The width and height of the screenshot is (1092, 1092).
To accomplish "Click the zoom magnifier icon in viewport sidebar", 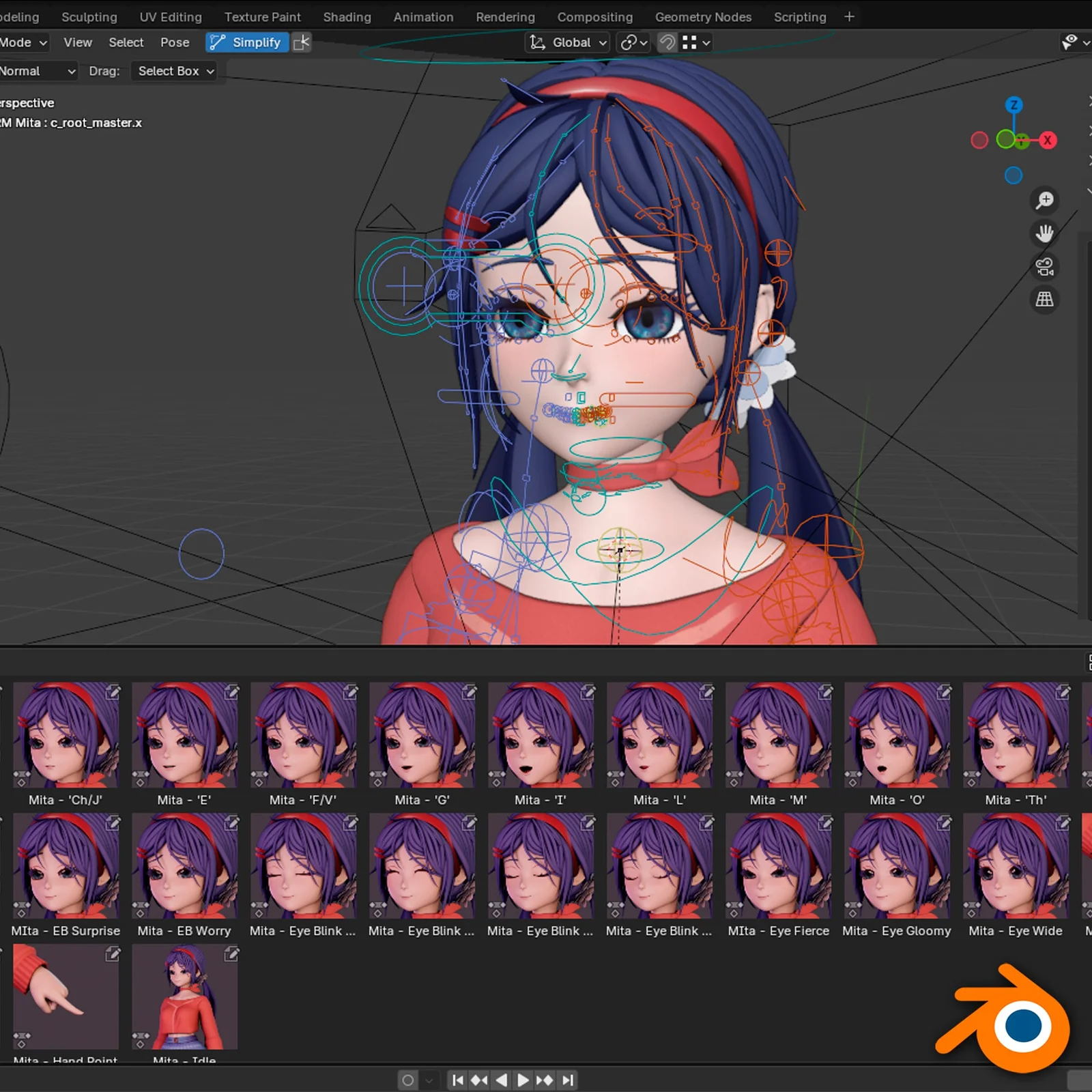I will point(1044,200).
